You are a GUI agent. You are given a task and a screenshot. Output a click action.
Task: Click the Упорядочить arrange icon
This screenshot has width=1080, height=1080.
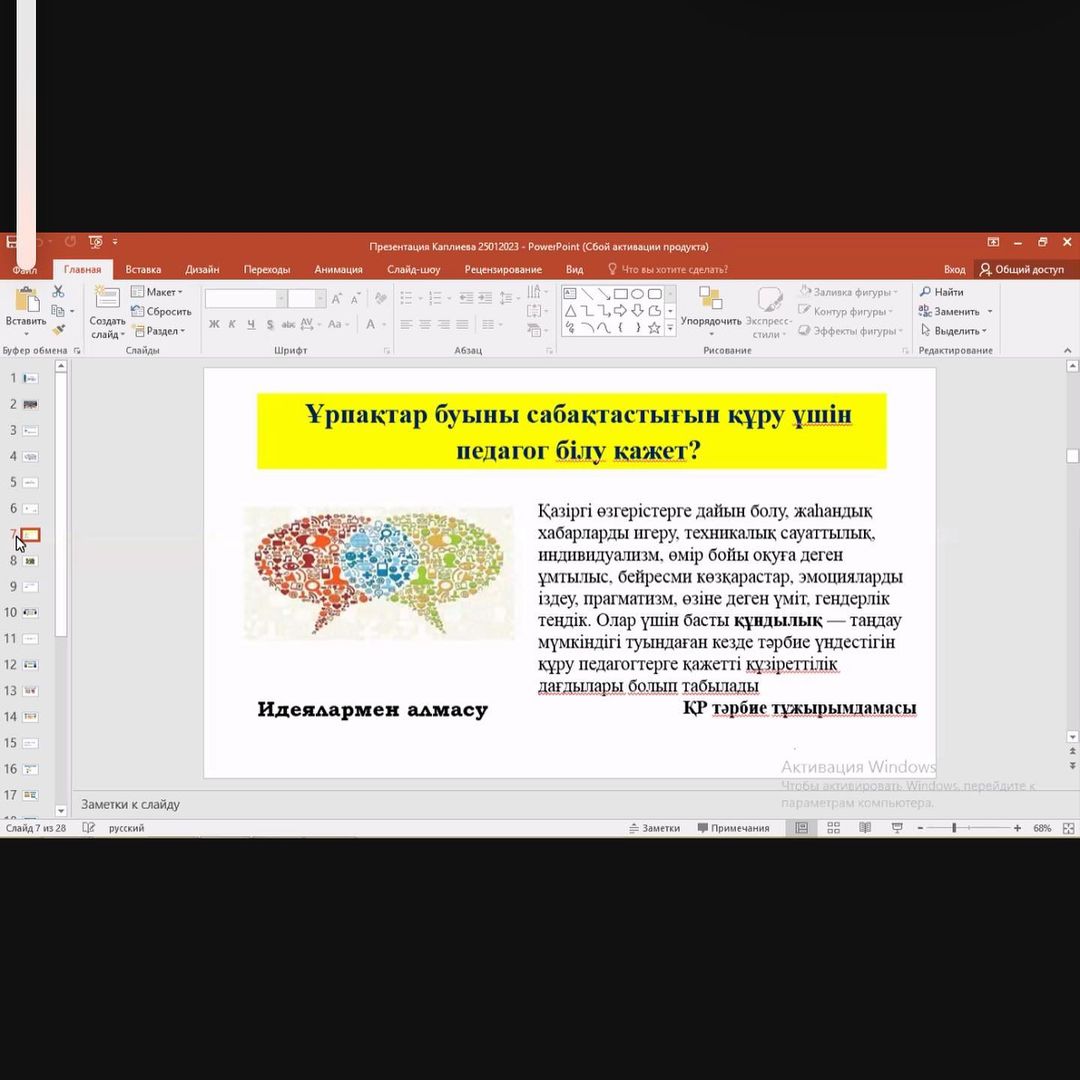(x=711, y=304)
